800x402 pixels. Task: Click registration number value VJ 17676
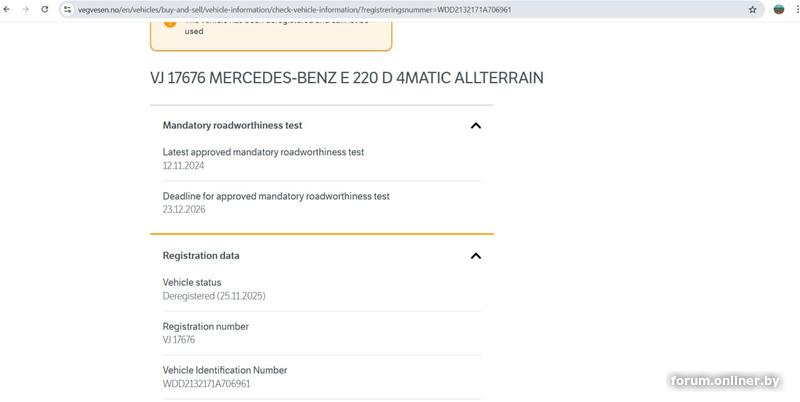pos(178,340)
